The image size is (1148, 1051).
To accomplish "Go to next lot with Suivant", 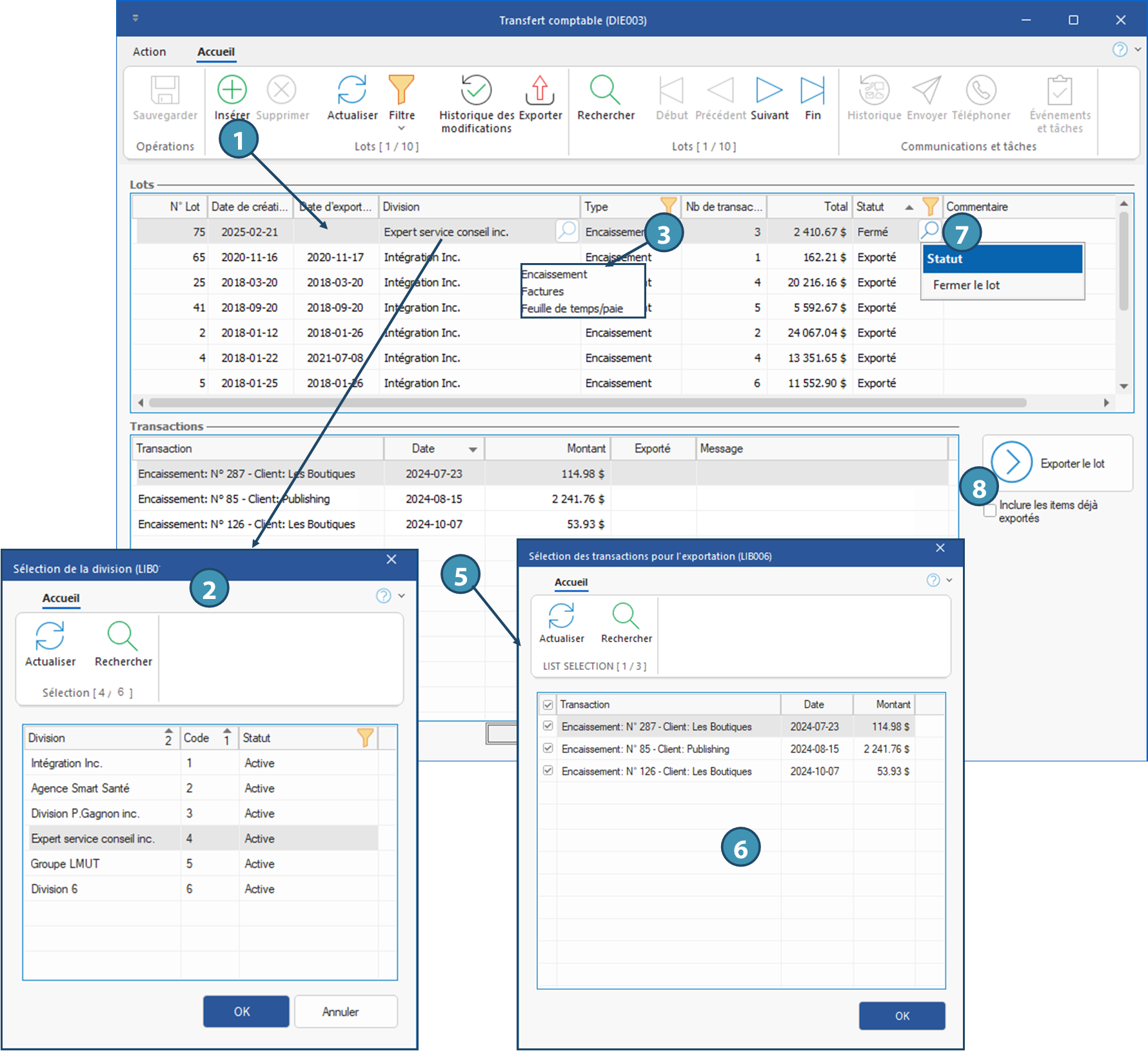I will click(769, 90).
